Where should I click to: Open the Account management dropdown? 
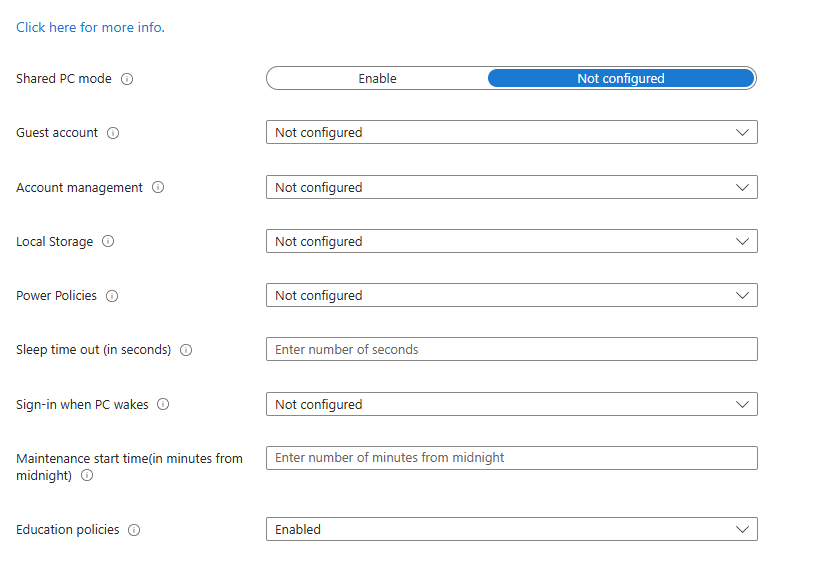tap(512, 188)
